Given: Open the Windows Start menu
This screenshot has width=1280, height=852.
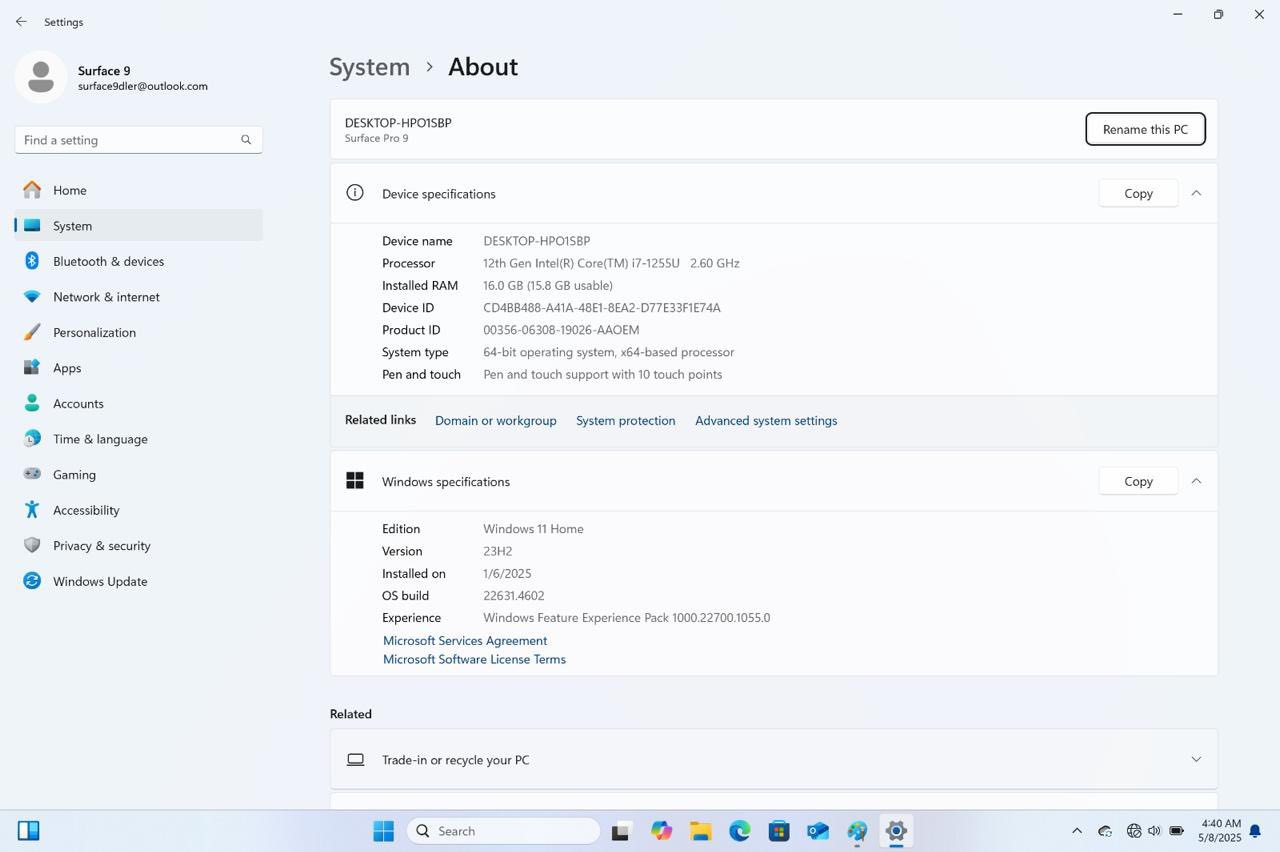Looking at the screenshot, I should tap(384, 831).
